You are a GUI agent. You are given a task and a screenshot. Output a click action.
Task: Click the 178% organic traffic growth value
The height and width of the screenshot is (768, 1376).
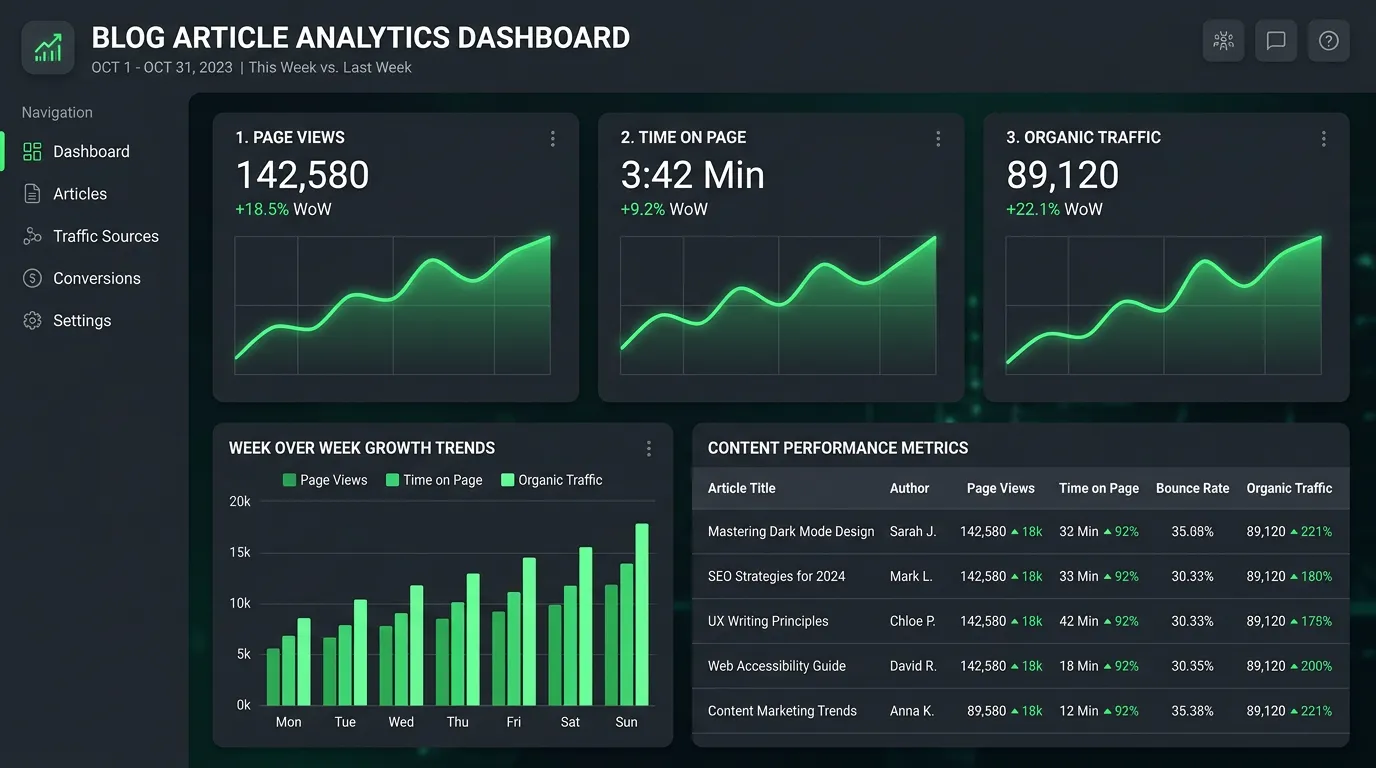1317,621
